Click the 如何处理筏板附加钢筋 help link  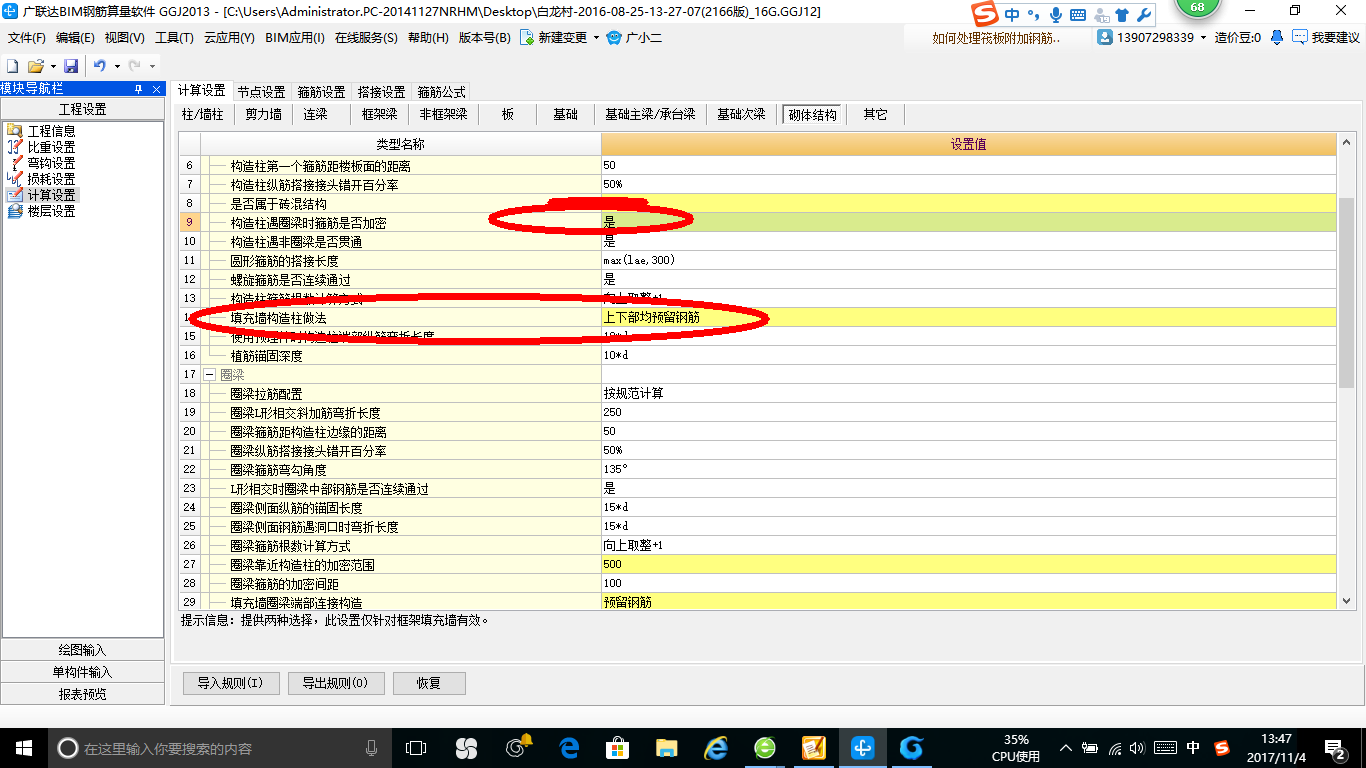(996, 38)
